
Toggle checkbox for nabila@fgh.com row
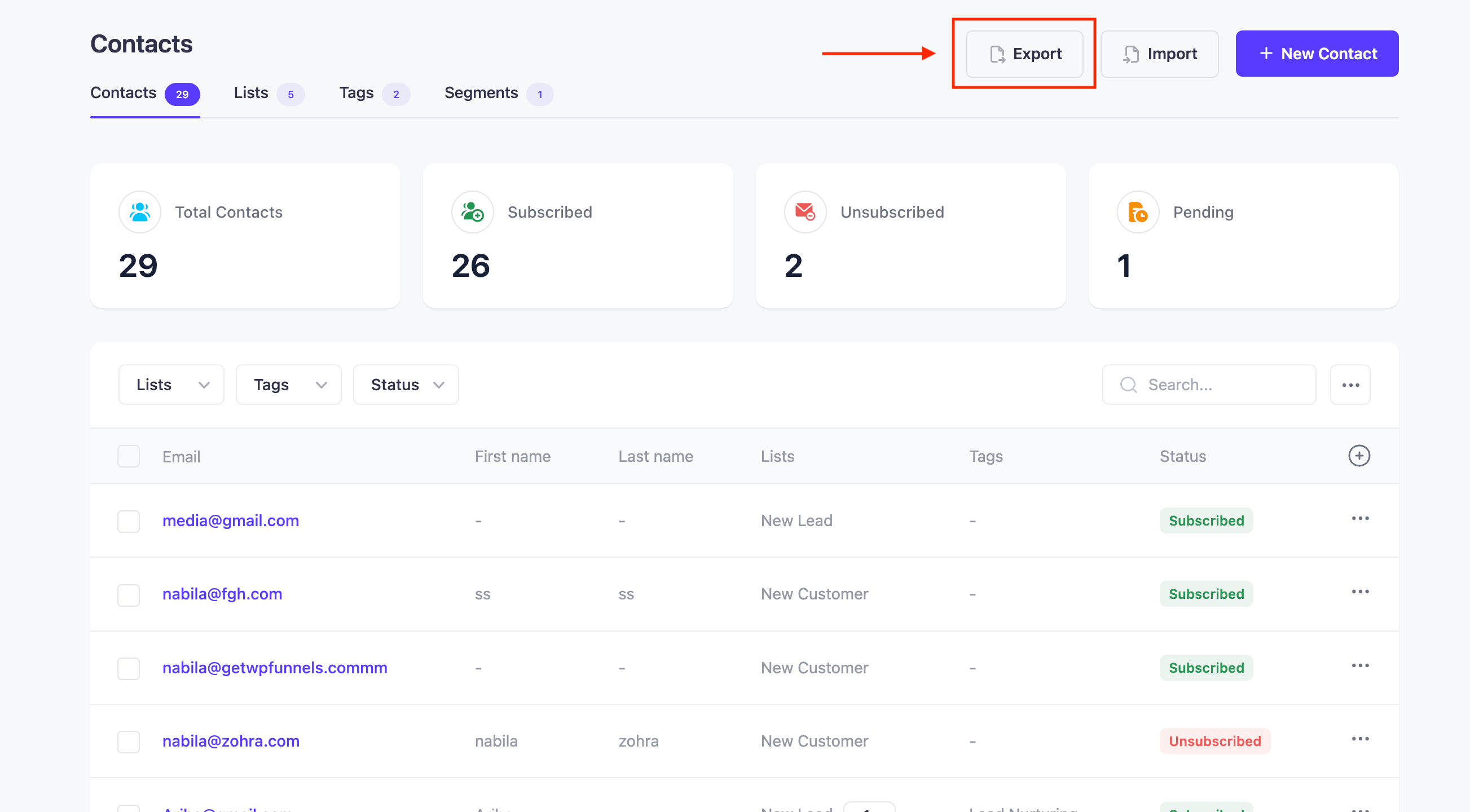(129, 594)
